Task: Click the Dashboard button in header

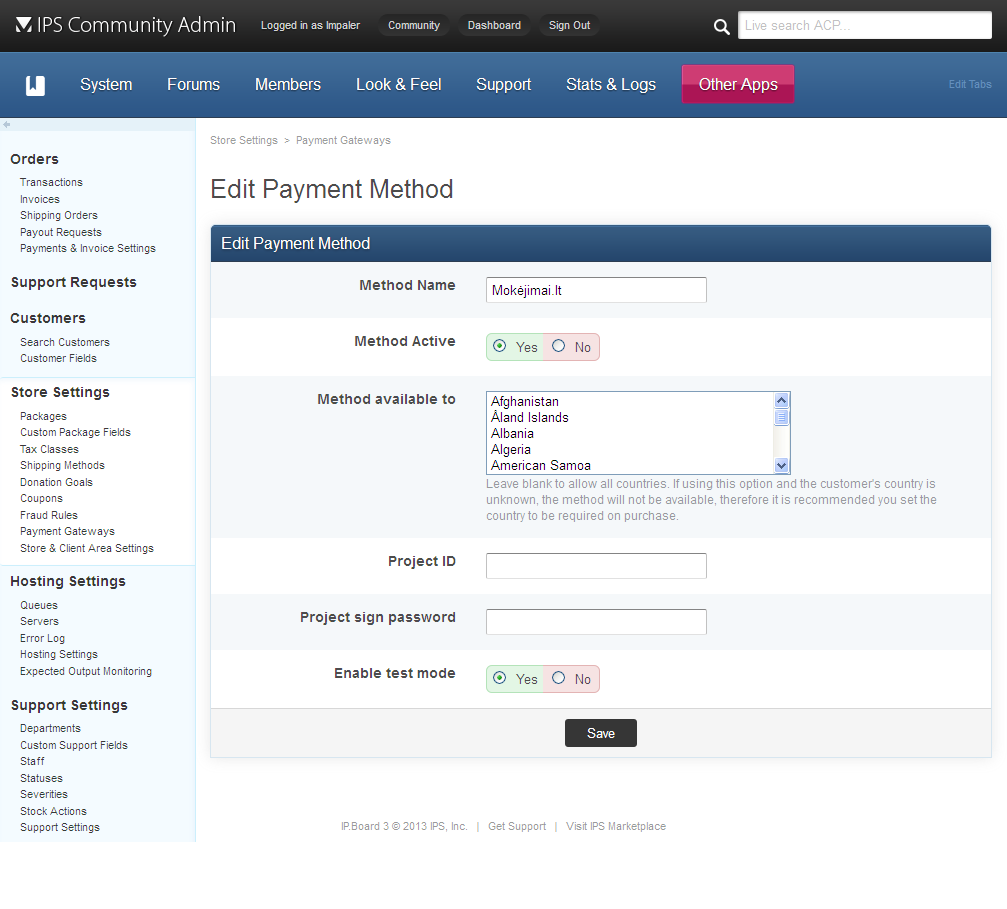Action: pyautogui.click(x=494, y=26)
